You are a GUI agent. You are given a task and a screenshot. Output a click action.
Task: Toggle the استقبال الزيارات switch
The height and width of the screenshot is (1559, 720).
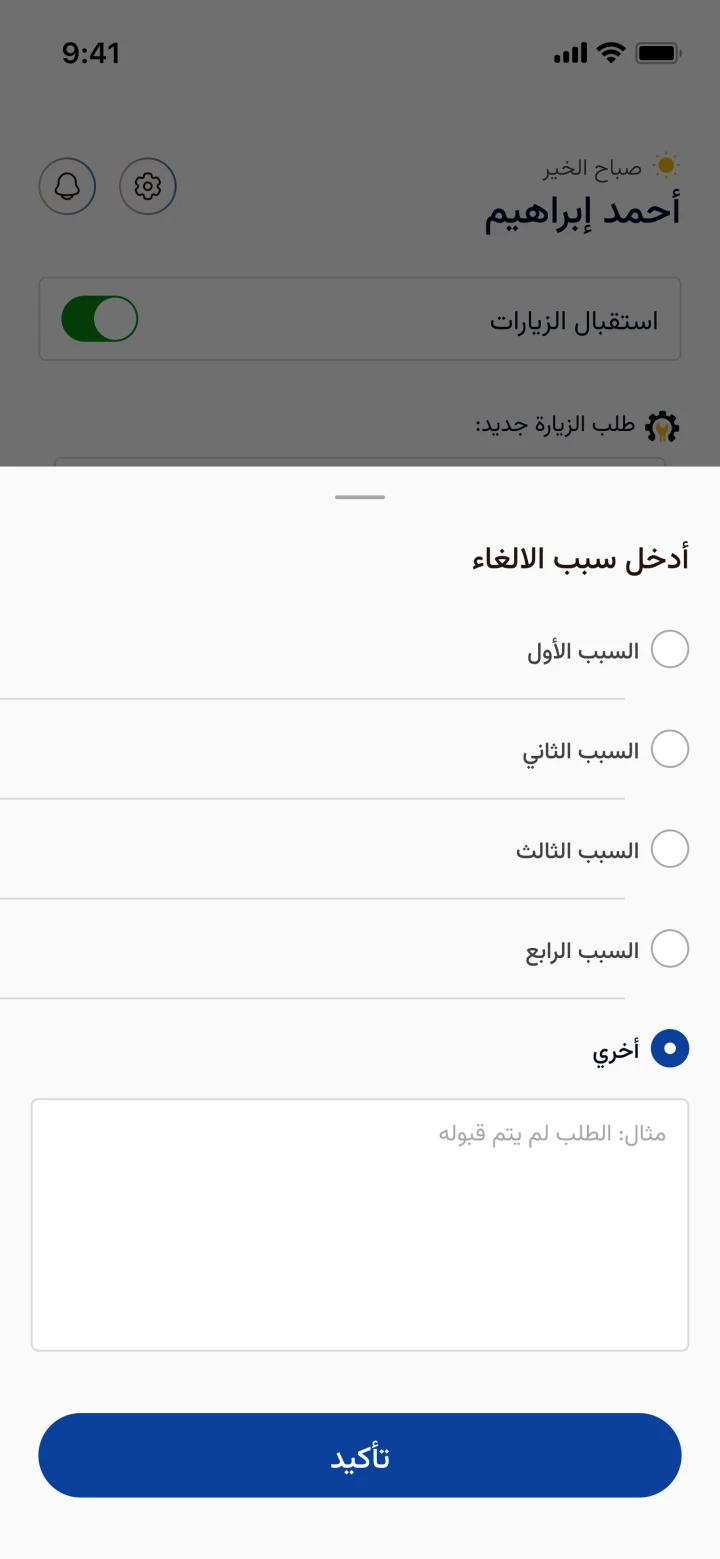[x=100, y=319]
